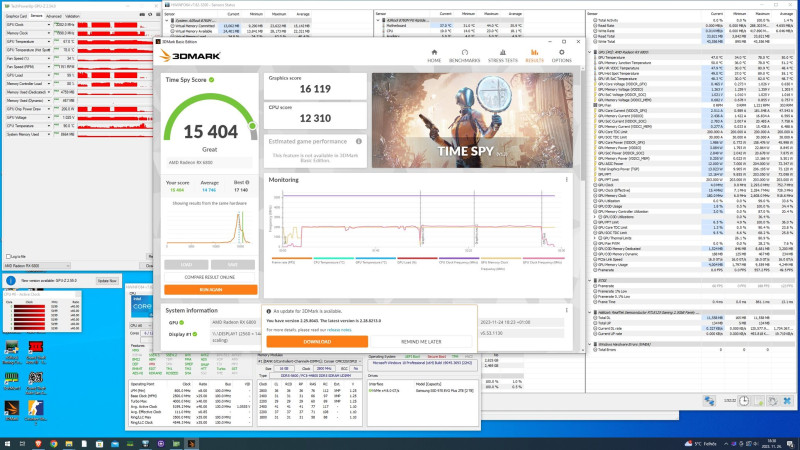Click the weather widget in taskbar

700,444
